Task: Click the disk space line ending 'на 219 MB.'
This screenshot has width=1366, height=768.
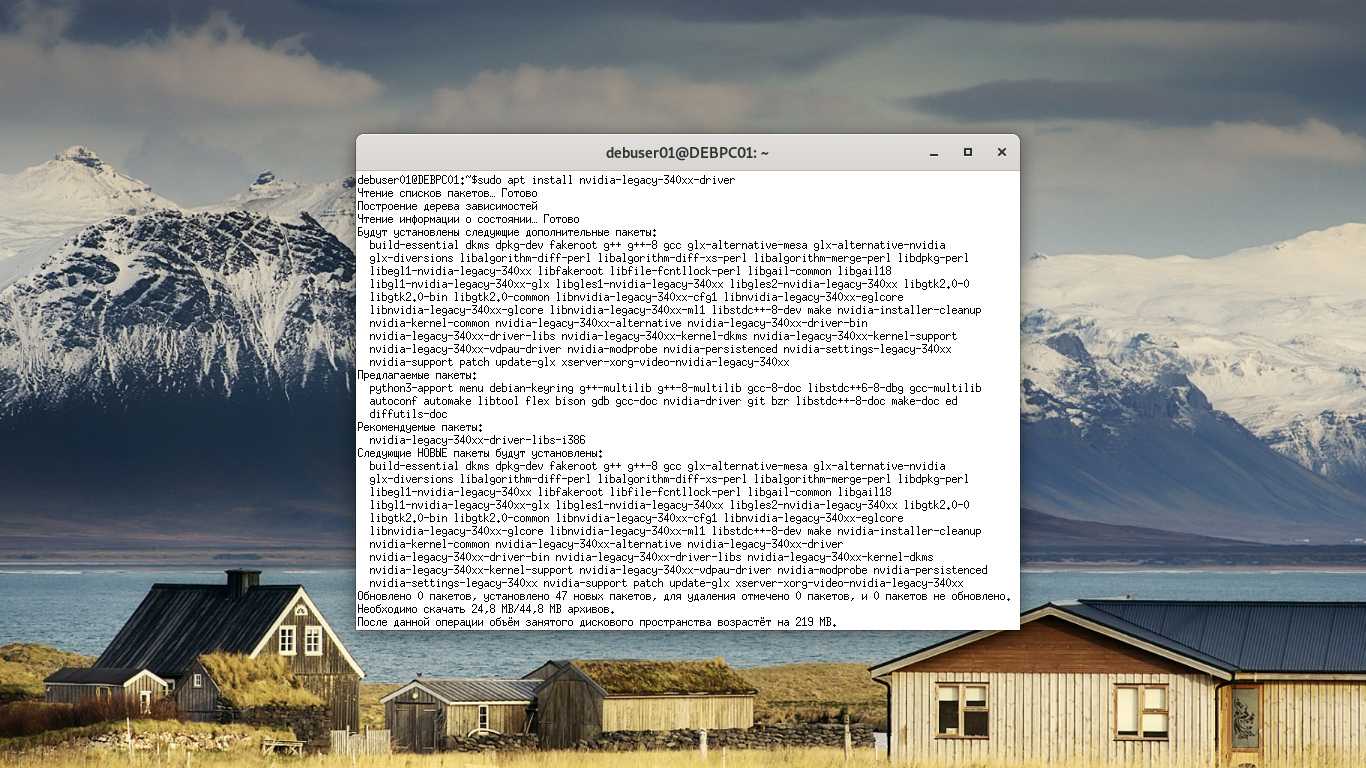Action: pyautogui.click(x=597, y=622)
